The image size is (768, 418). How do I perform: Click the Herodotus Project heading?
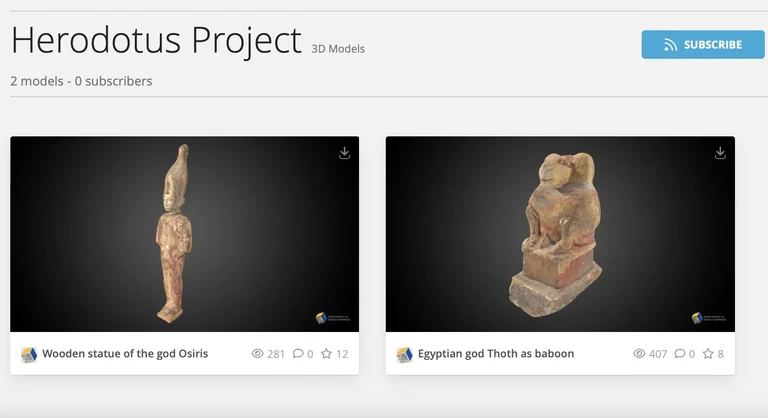(x=156, y=42)
